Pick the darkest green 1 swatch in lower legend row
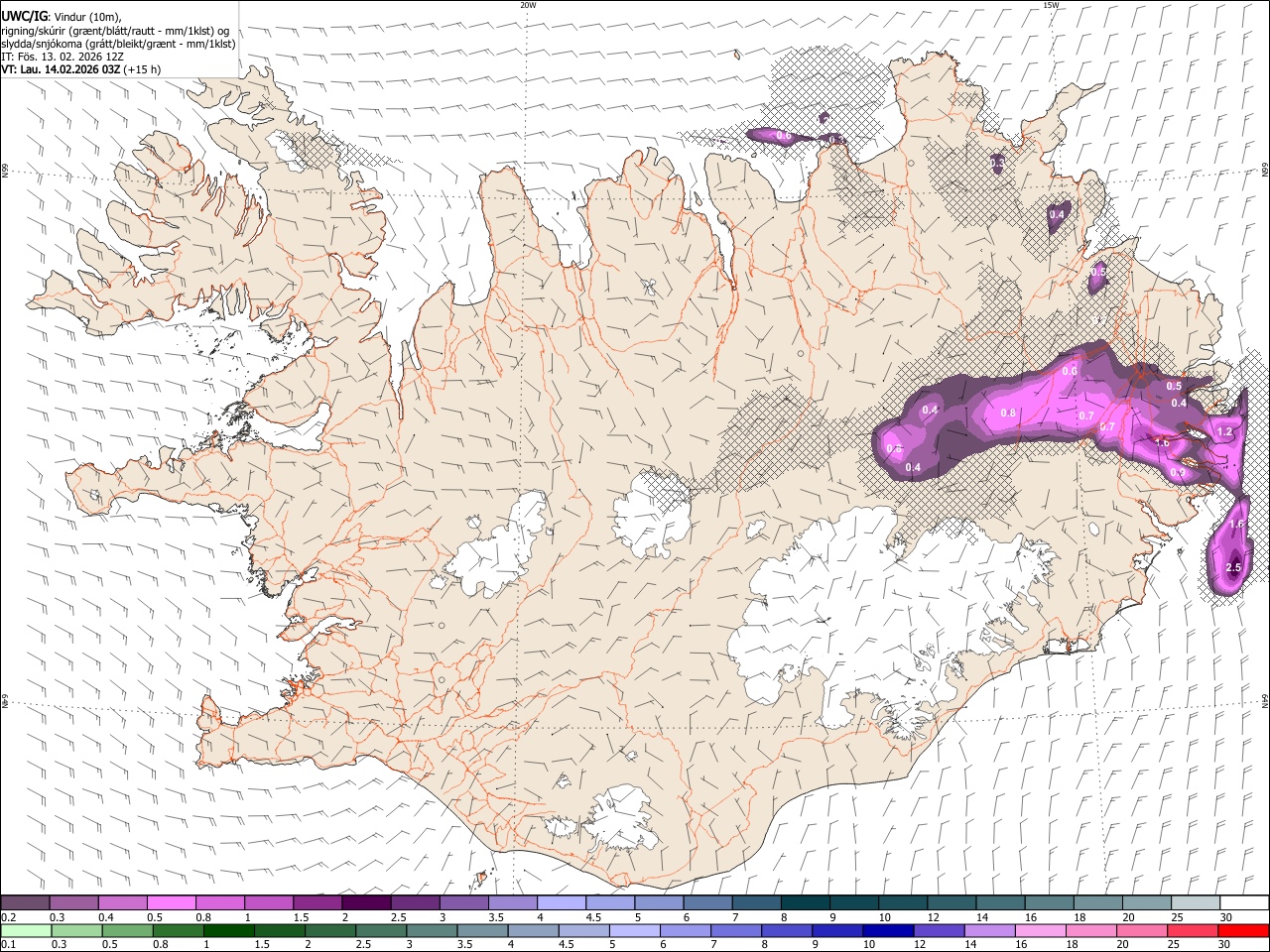The image size is (1270, 952). [229, 930]
